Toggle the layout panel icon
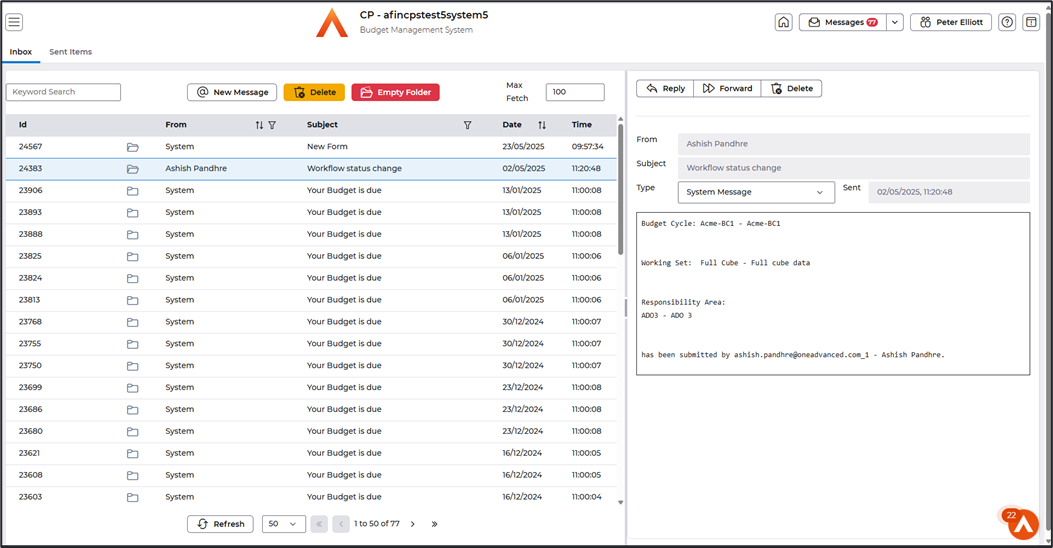This screenshot has width=1053, height=548. click(x=1031, y=22)
